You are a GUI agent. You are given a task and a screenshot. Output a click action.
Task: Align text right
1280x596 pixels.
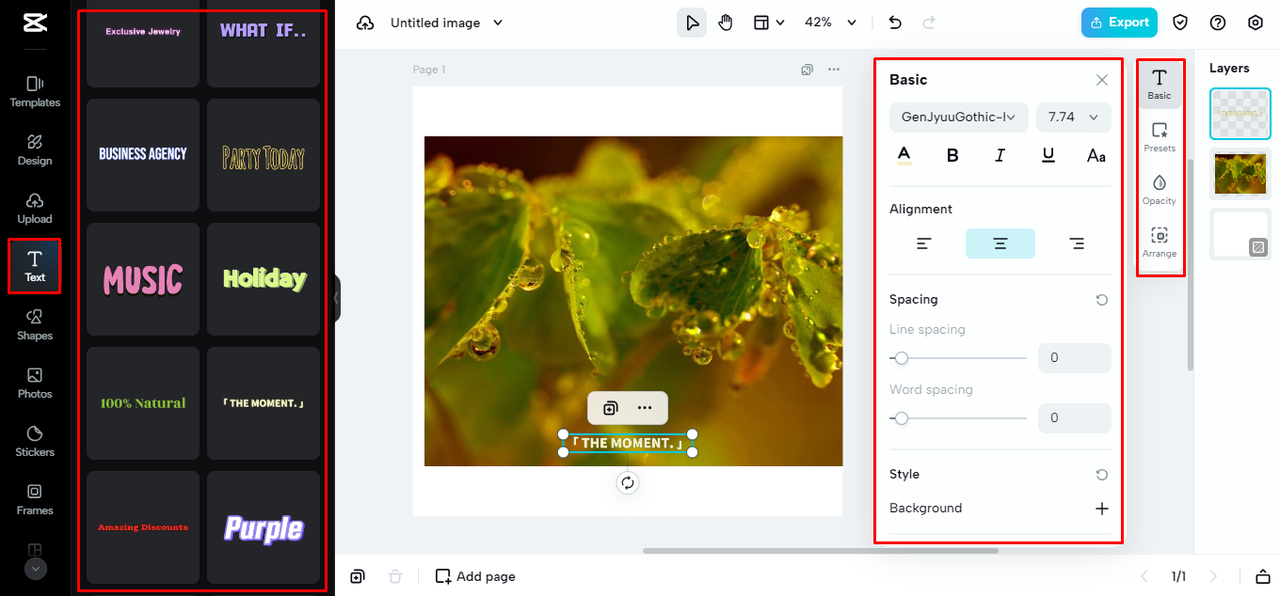tap(1076, 243)
